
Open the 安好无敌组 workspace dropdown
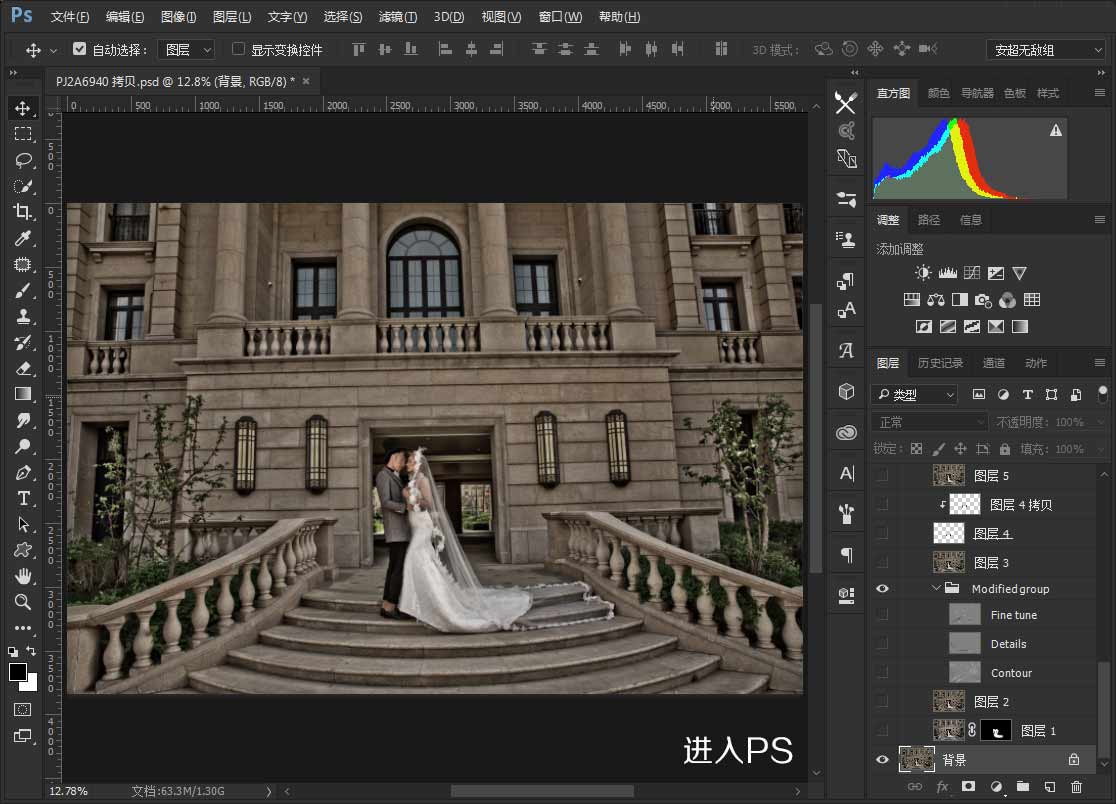point(1046,48)
